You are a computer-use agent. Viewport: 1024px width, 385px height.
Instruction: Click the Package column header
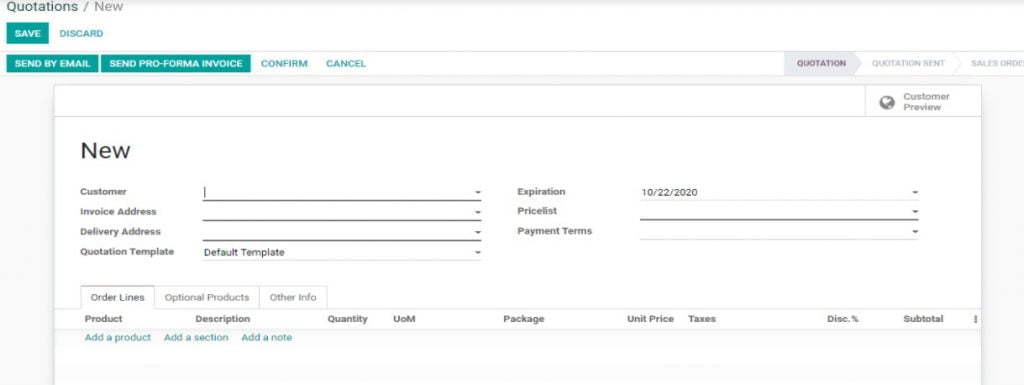click(x=524, y=319)
